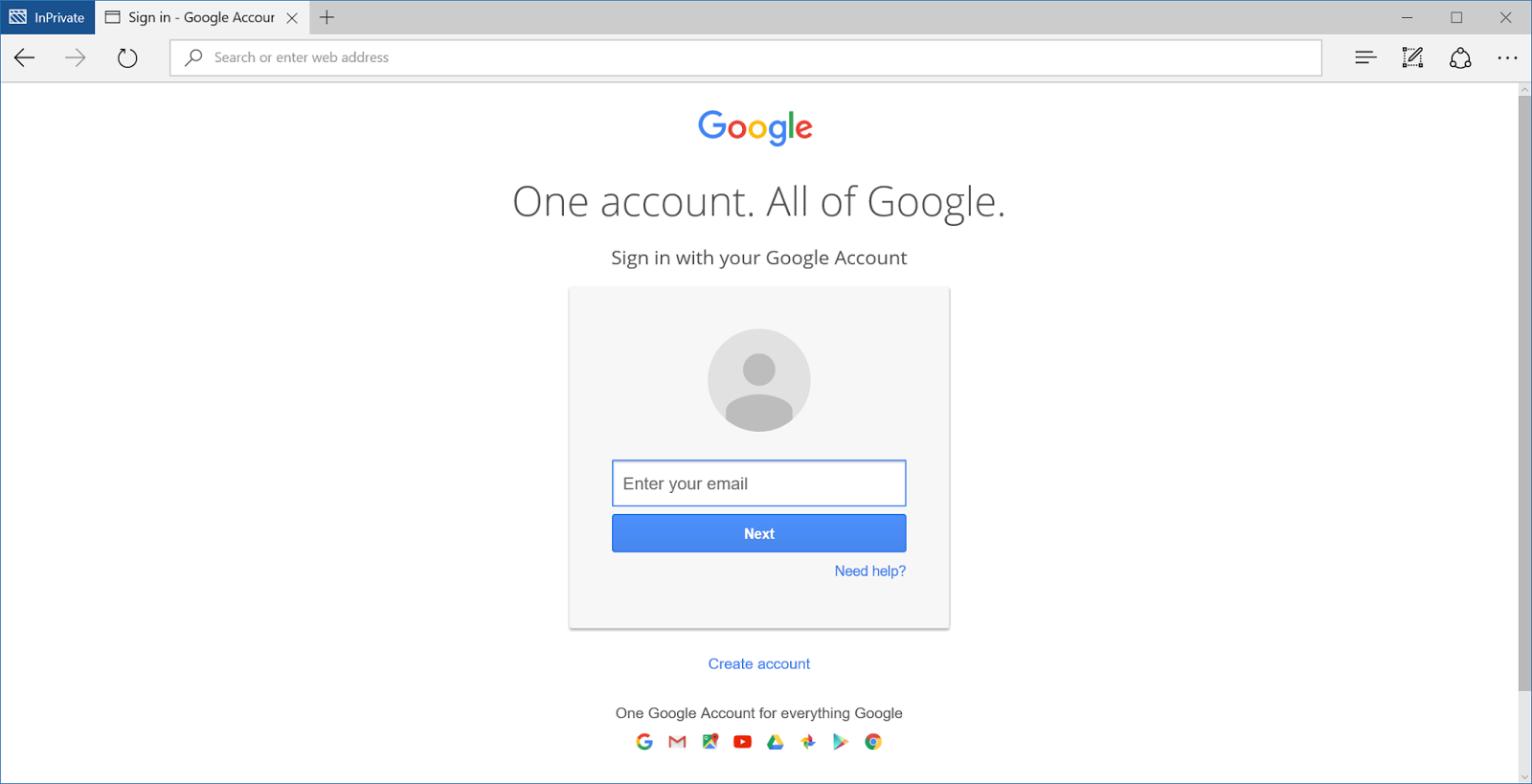
Task: Click the Google Drive icon
Action: coord(776,742)
